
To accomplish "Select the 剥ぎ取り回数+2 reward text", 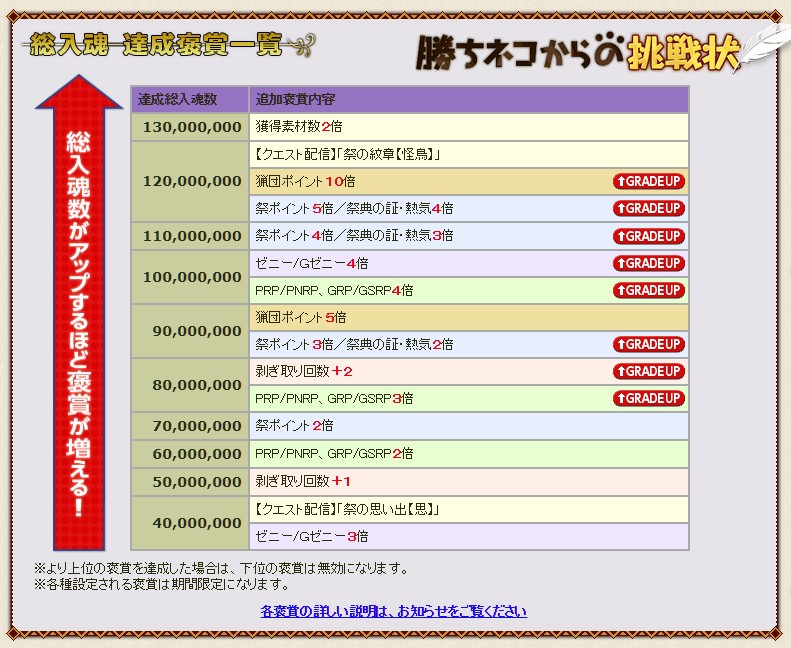I will pos(304,372).
